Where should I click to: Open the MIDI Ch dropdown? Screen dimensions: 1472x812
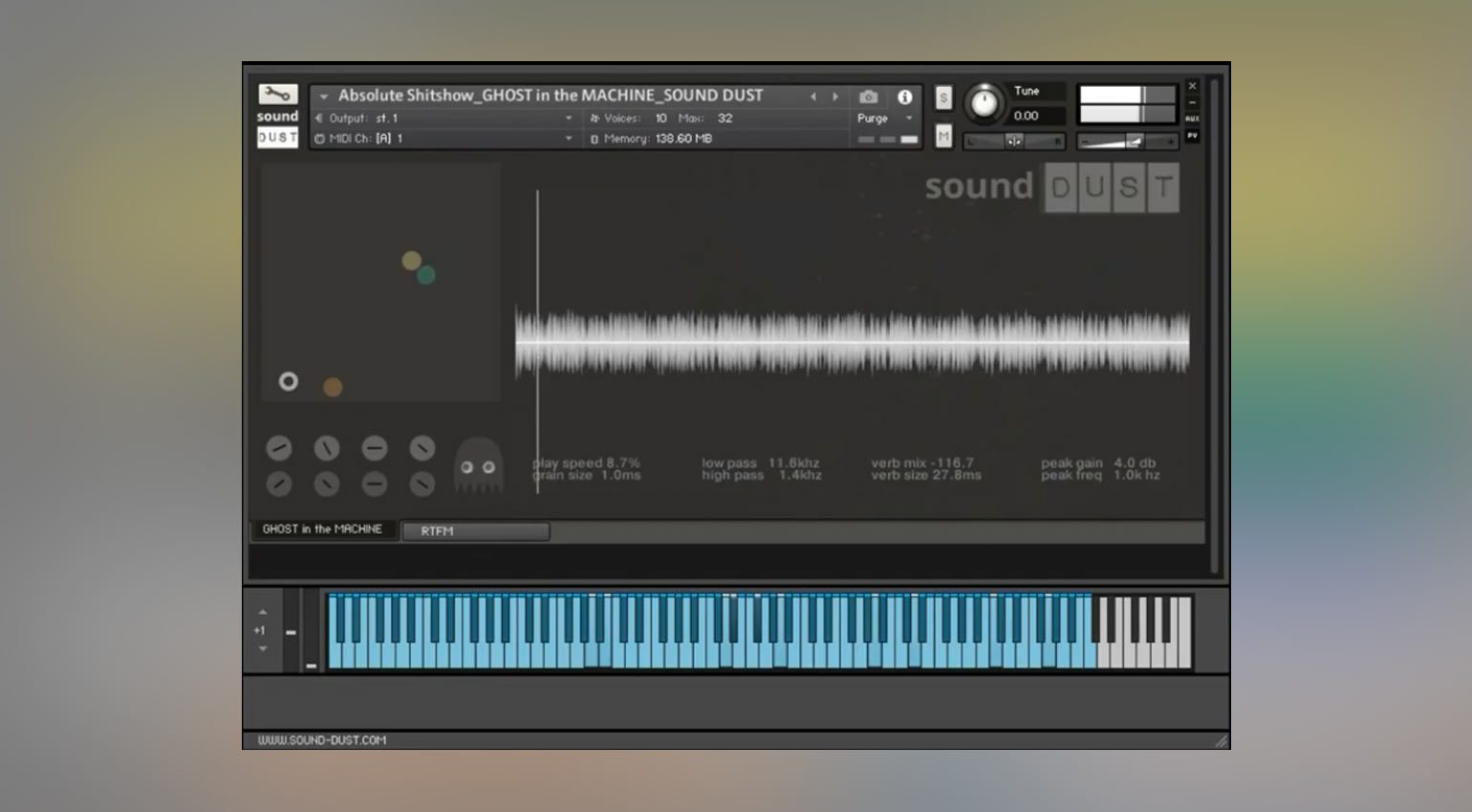[x=444, y=139]
